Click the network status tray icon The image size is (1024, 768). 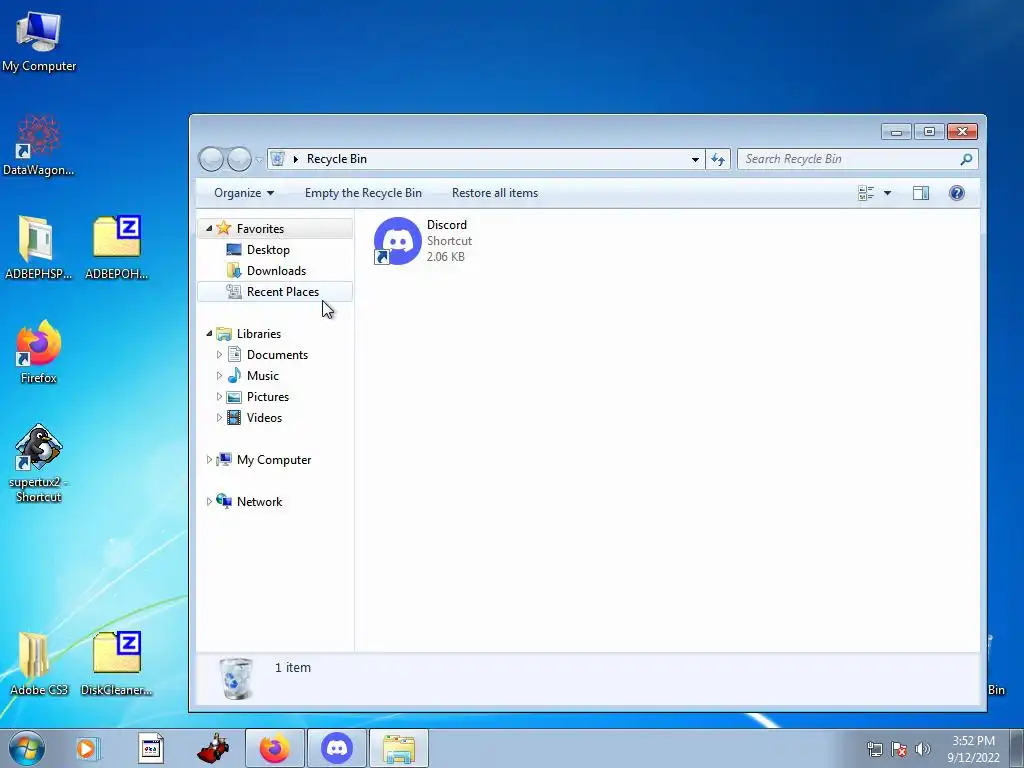[874, 749]
